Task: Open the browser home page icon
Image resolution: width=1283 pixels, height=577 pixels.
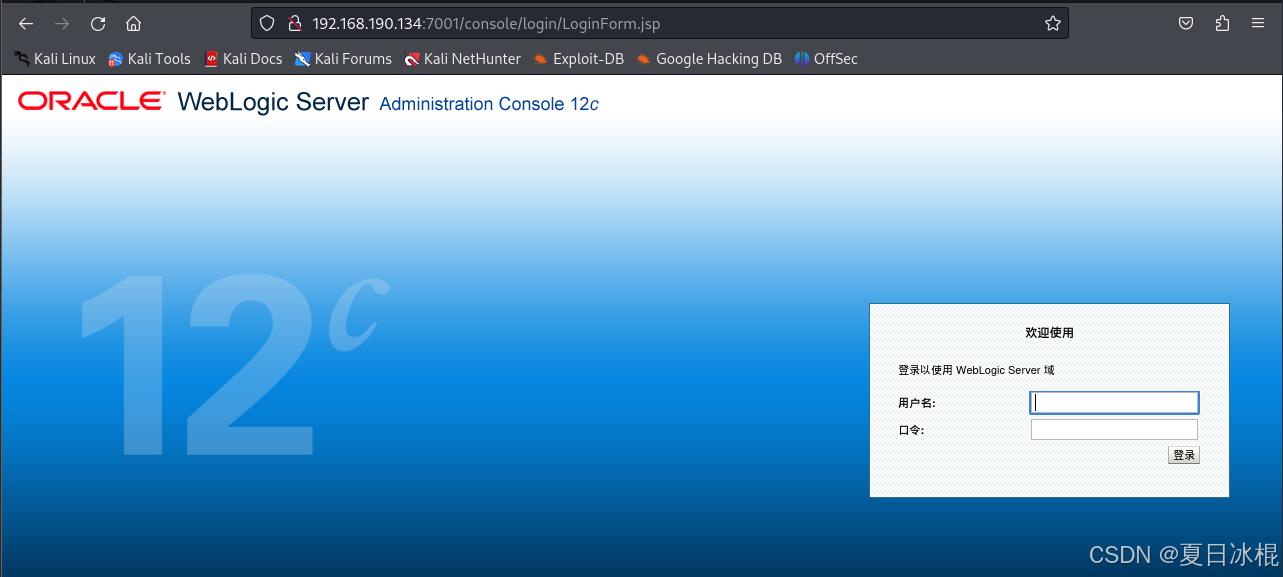Action: click(134, 23)
